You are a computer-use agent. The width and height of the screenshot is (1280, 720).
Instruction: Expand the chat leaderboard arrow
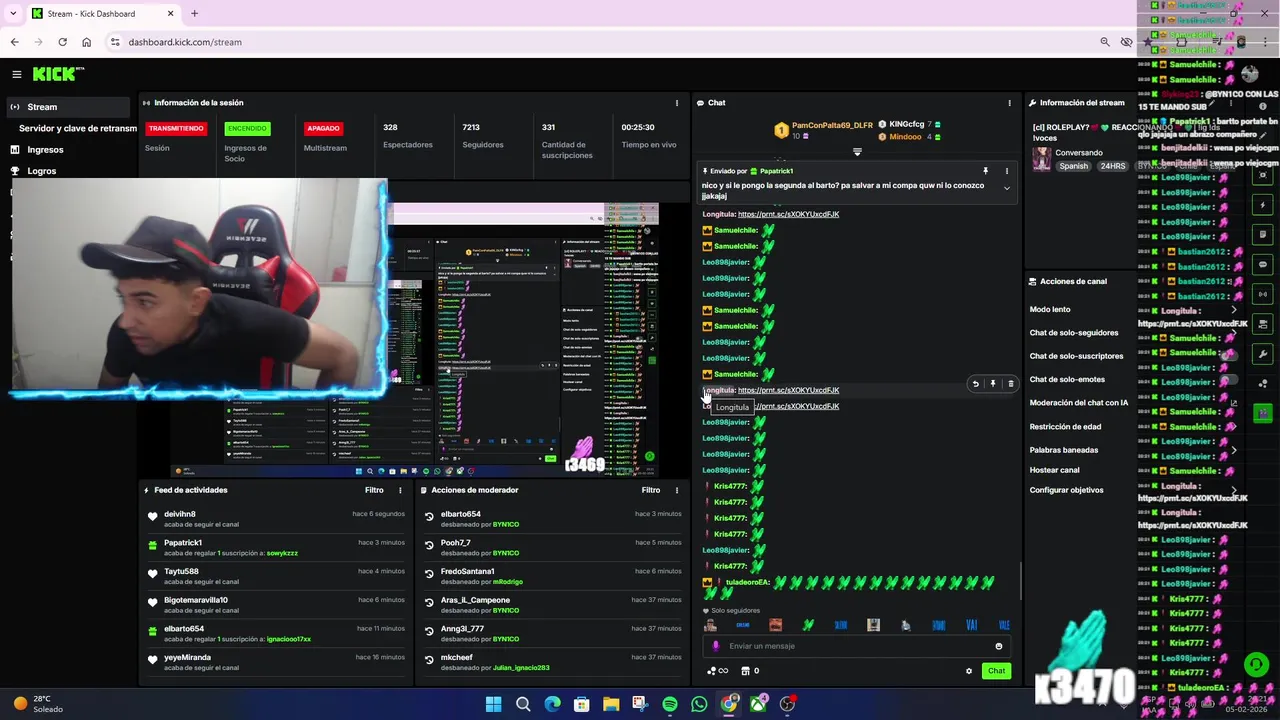click(x=857, y=152)
